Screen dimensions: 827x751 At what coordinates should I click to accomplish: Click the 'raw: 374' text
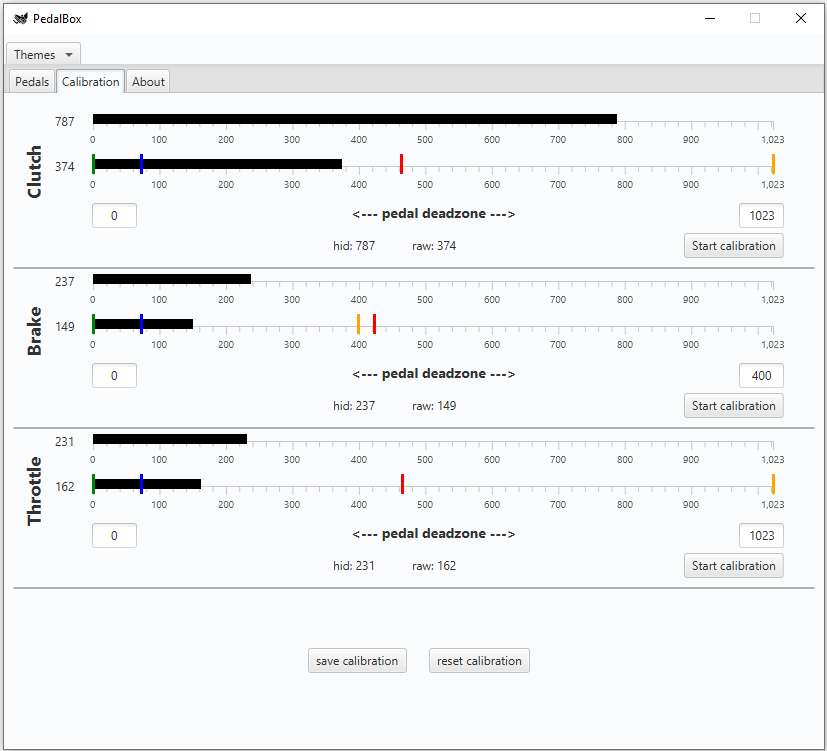coord(434,246)
